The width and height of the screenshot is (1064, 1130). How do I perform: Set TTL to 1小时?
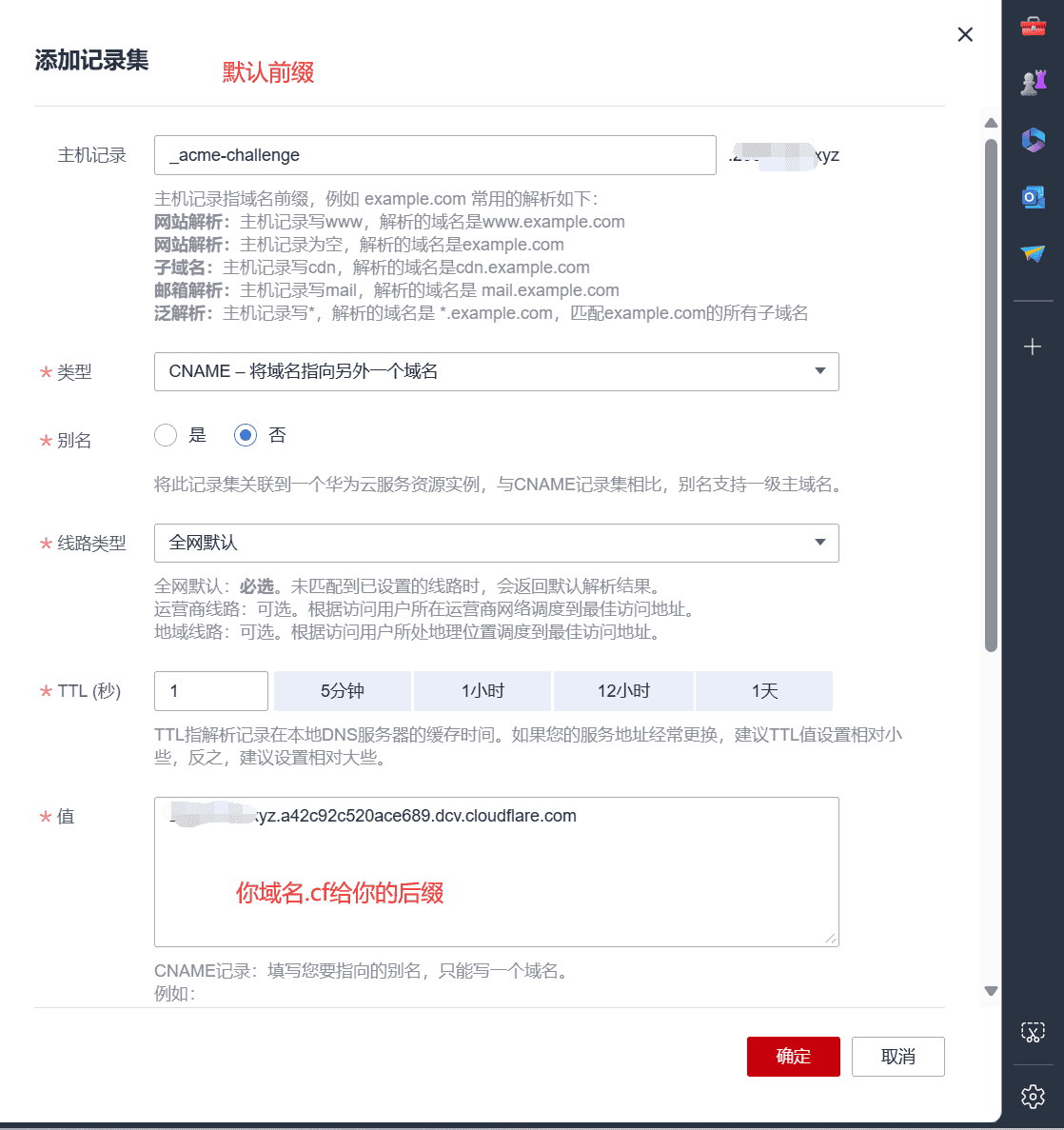point(483,691)
